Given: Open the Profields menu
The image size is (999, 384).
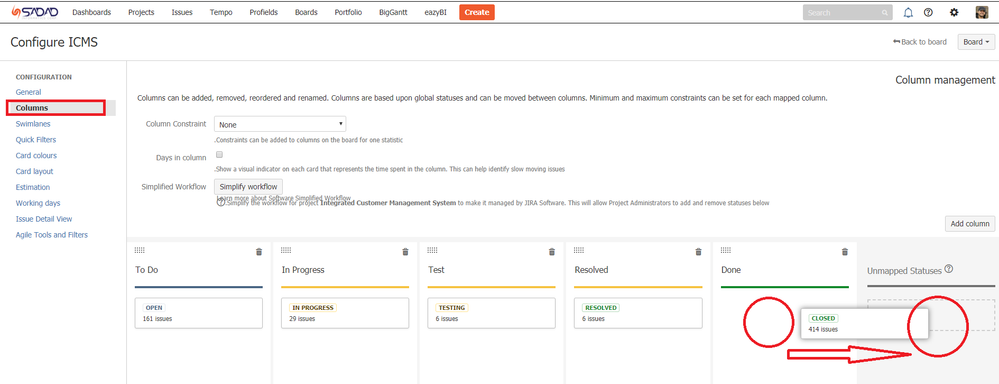Looking at the screenshot, I should [263, 12].
